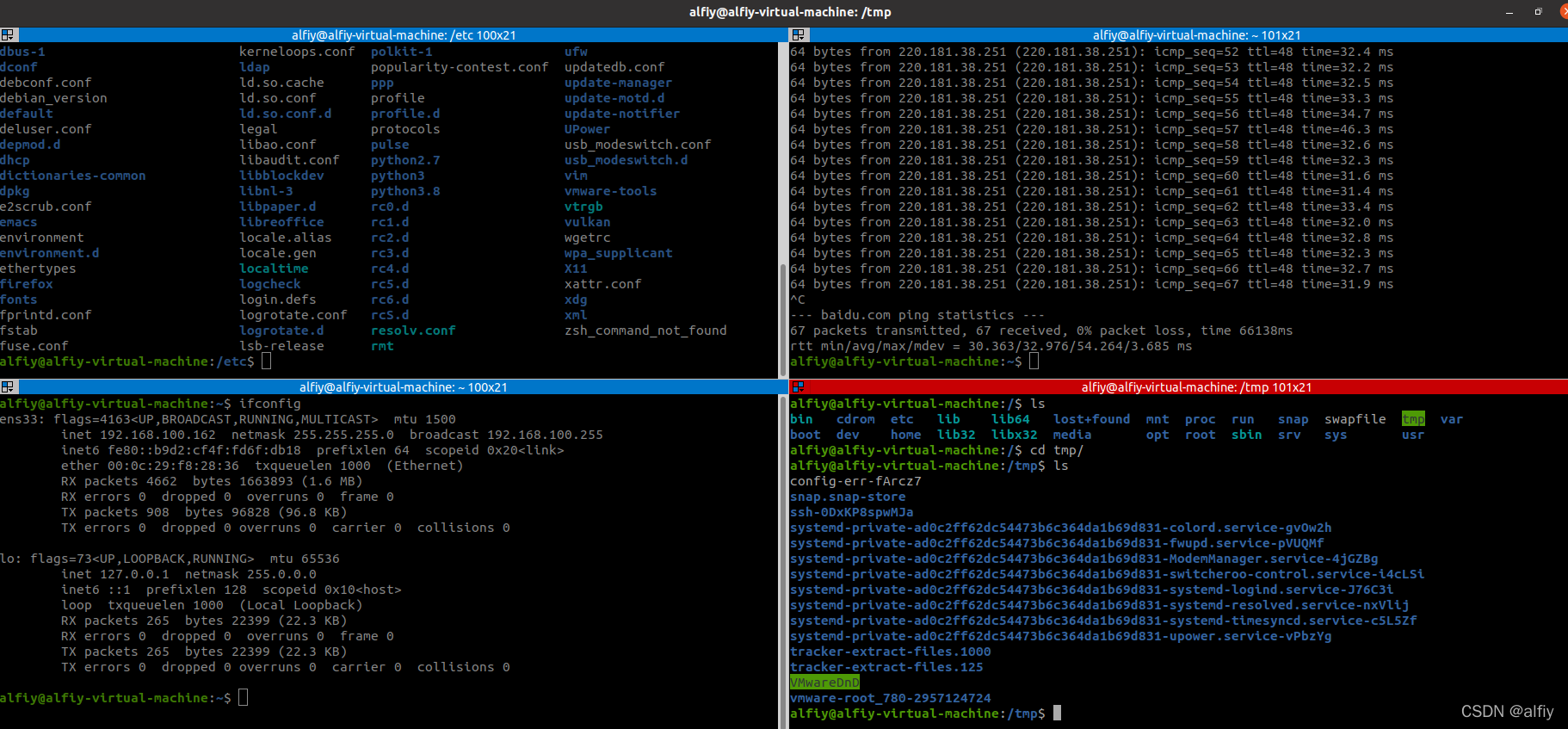Click popularity-contest.conf in the listing
The width and height of the screenshot is (1568, 729).
tap(460, 67)
